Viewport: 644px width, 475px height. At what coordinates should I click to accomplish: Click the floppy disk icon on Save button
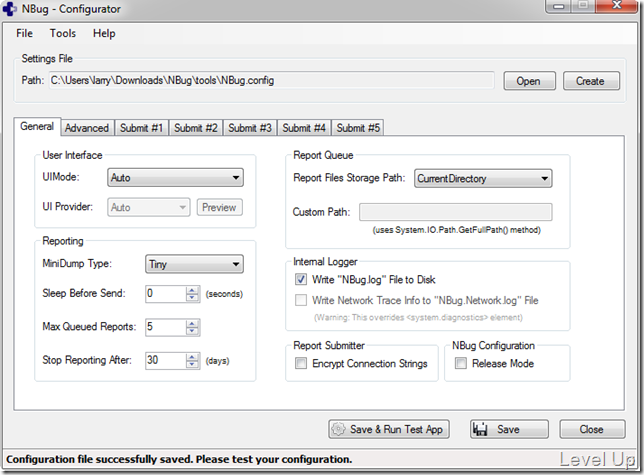tap(480, 429)
